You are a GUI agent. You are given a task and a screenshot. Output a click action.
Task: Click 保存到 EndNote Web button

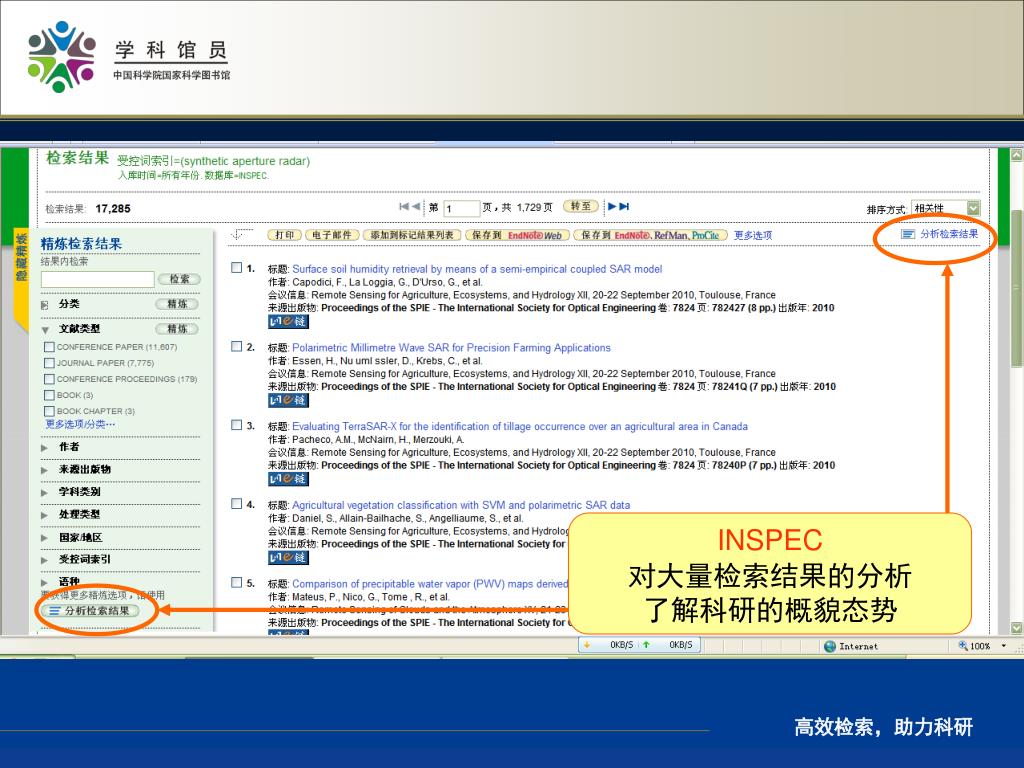[517, 235]
